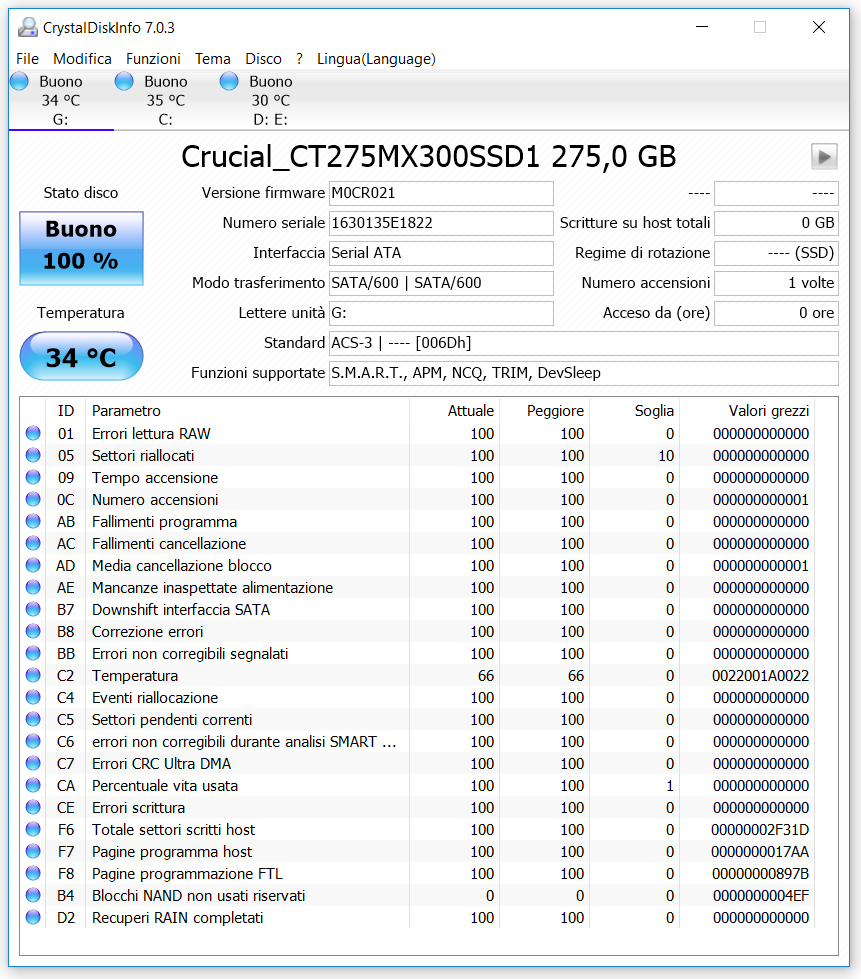This screenshot has width=861, height=979.
Task: Open the ? help menu
Action: [x=300, y=59]
